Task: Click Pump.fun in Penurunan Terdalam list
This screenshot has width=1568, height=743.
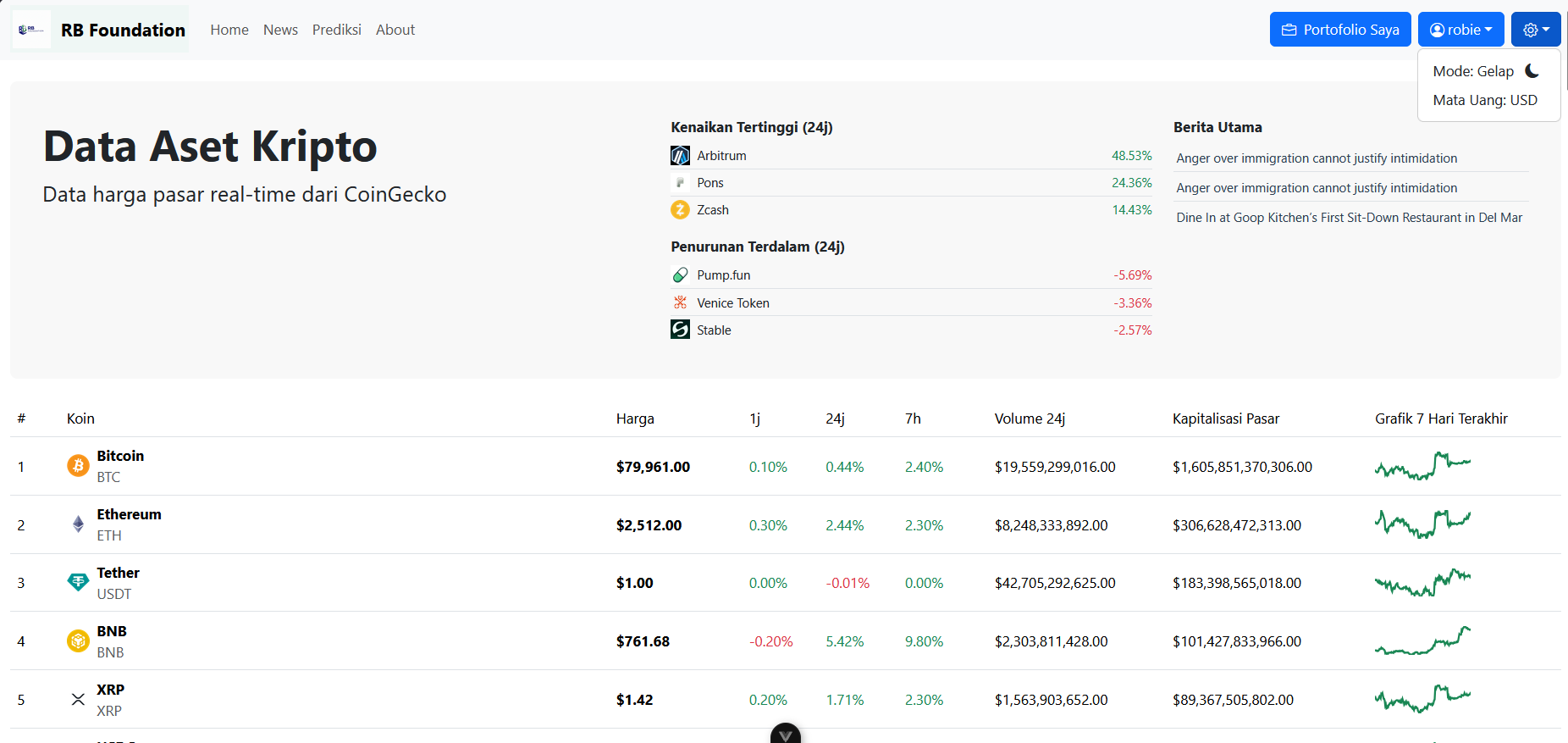Action: pos(724,275)
